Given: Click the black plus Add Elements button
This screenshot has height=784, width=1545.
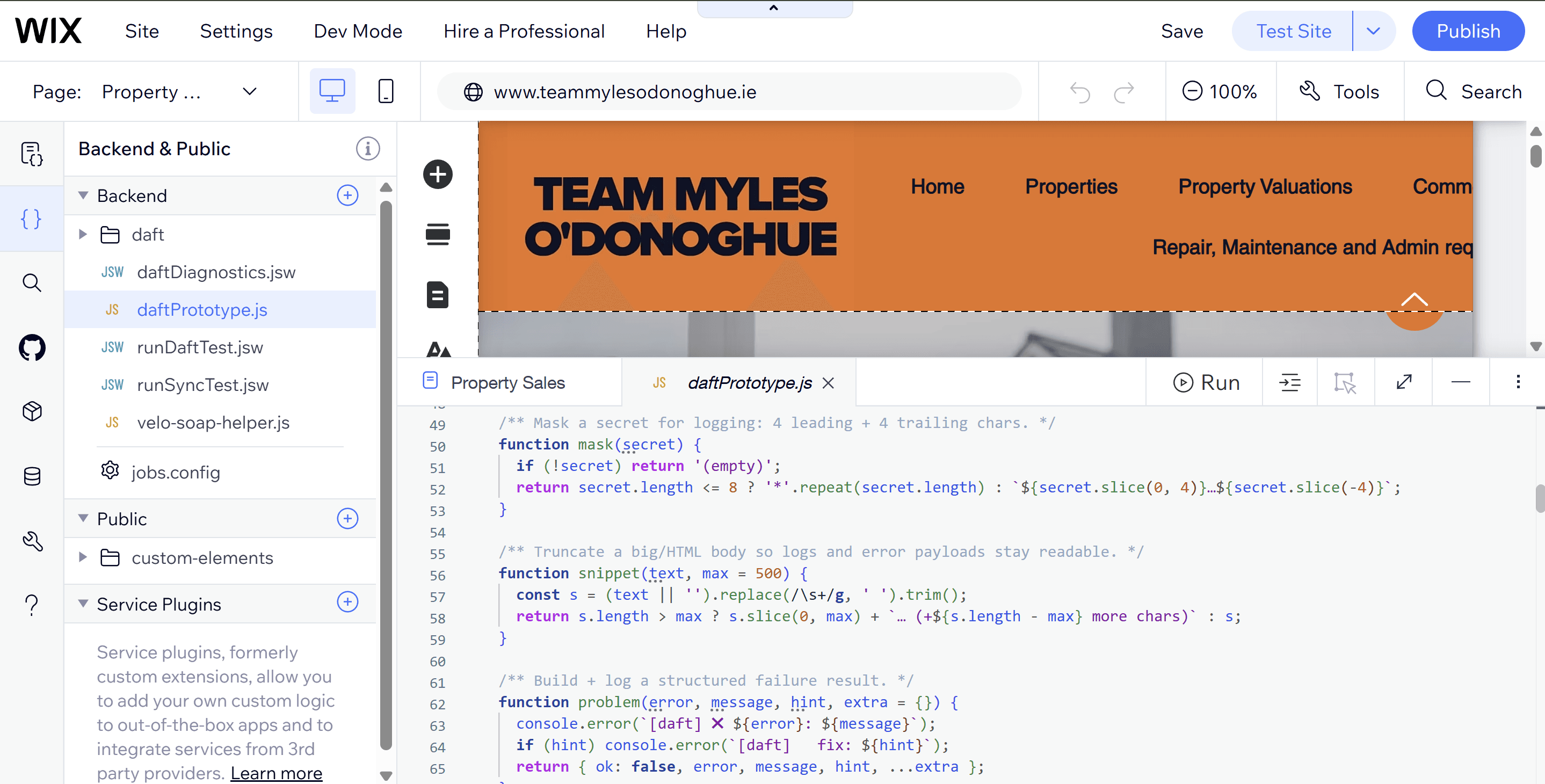Looking at the screenshot, I should click(438, 175).
